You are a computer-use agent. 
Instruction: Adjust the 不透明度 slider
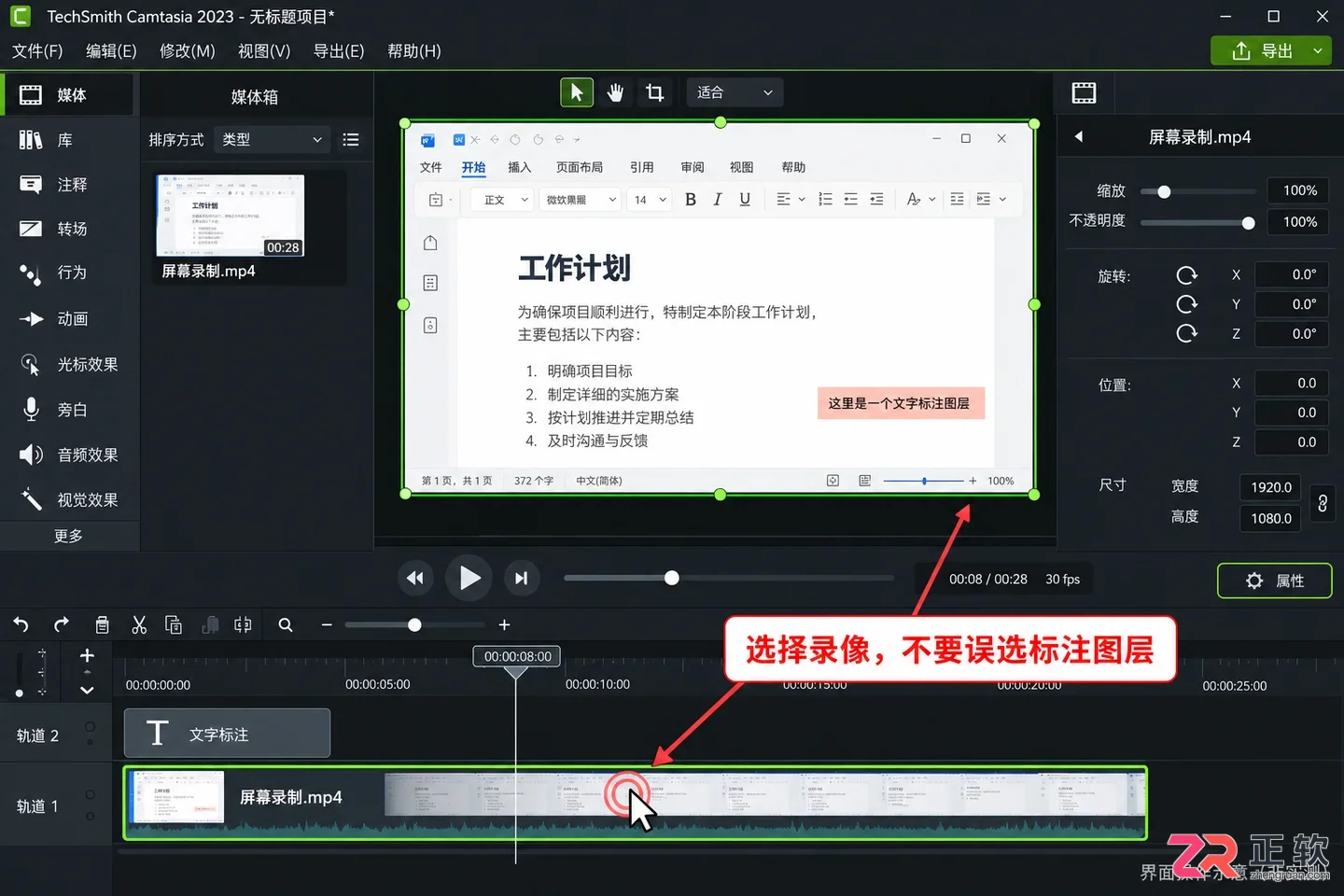(1198, 222)
